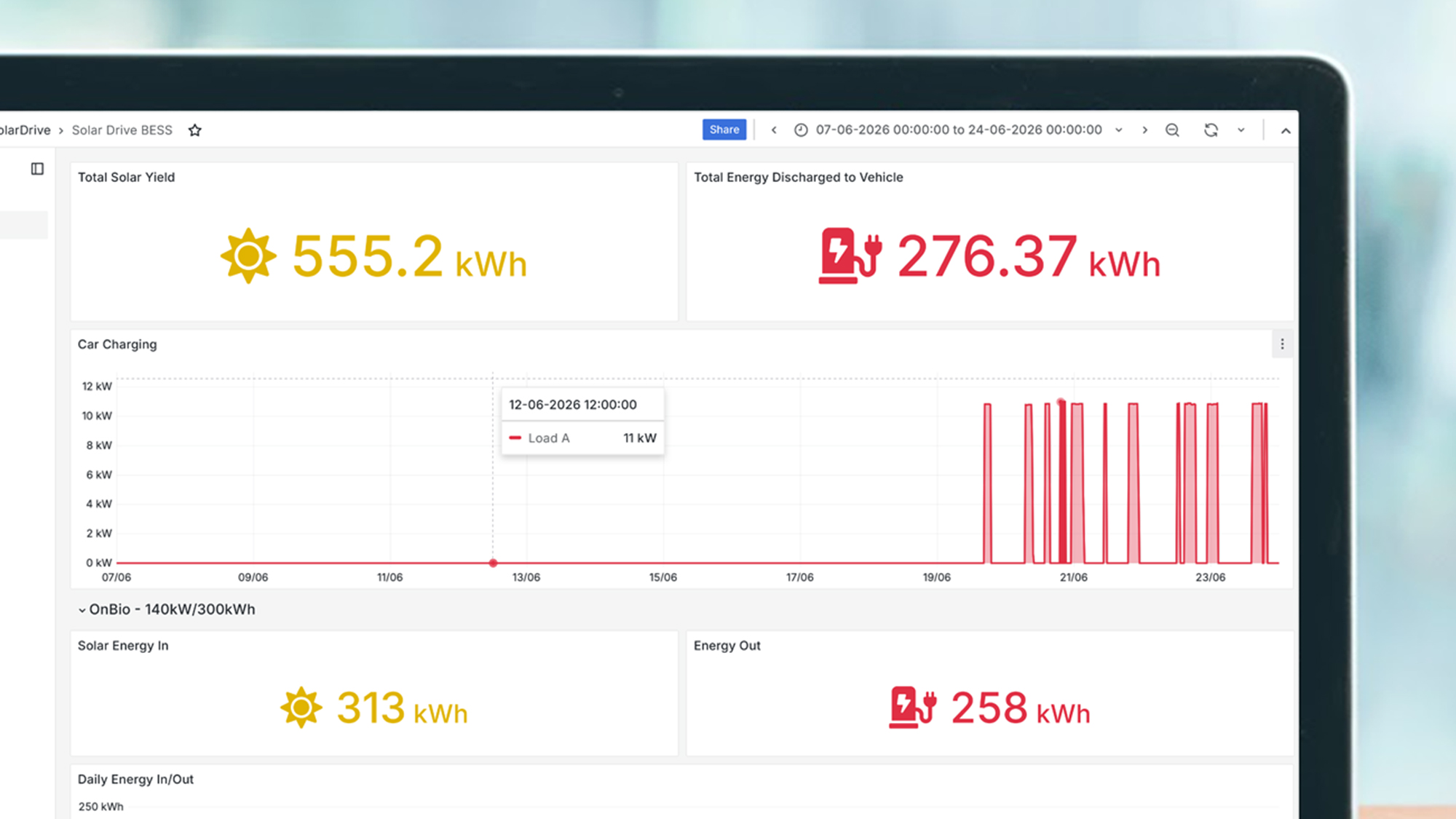Open the Solar Drive BESS breadcrumb

click(x=122, y=130)
